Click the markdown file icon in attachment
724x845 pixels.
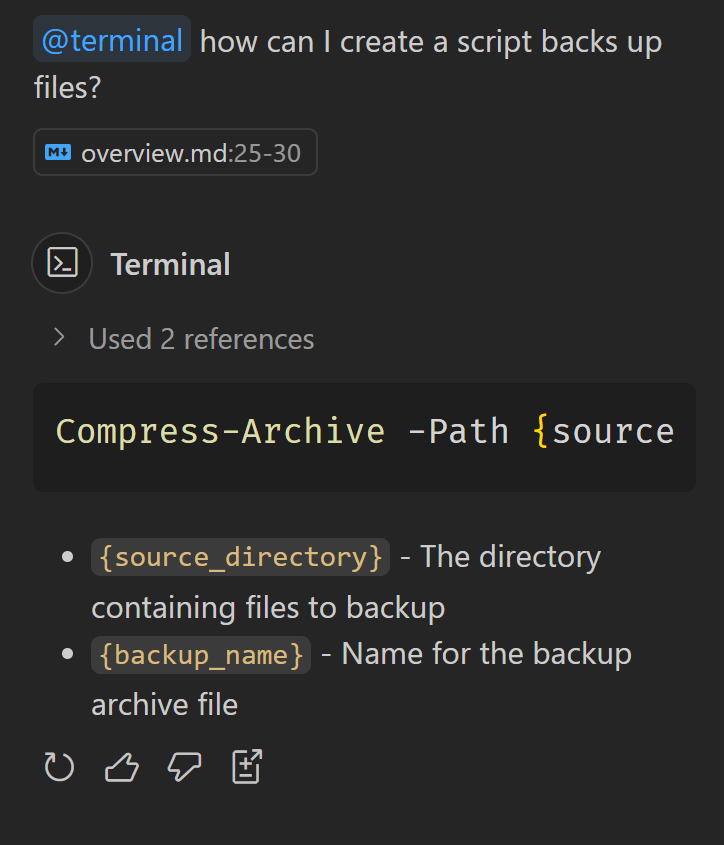tap(58, 153)
